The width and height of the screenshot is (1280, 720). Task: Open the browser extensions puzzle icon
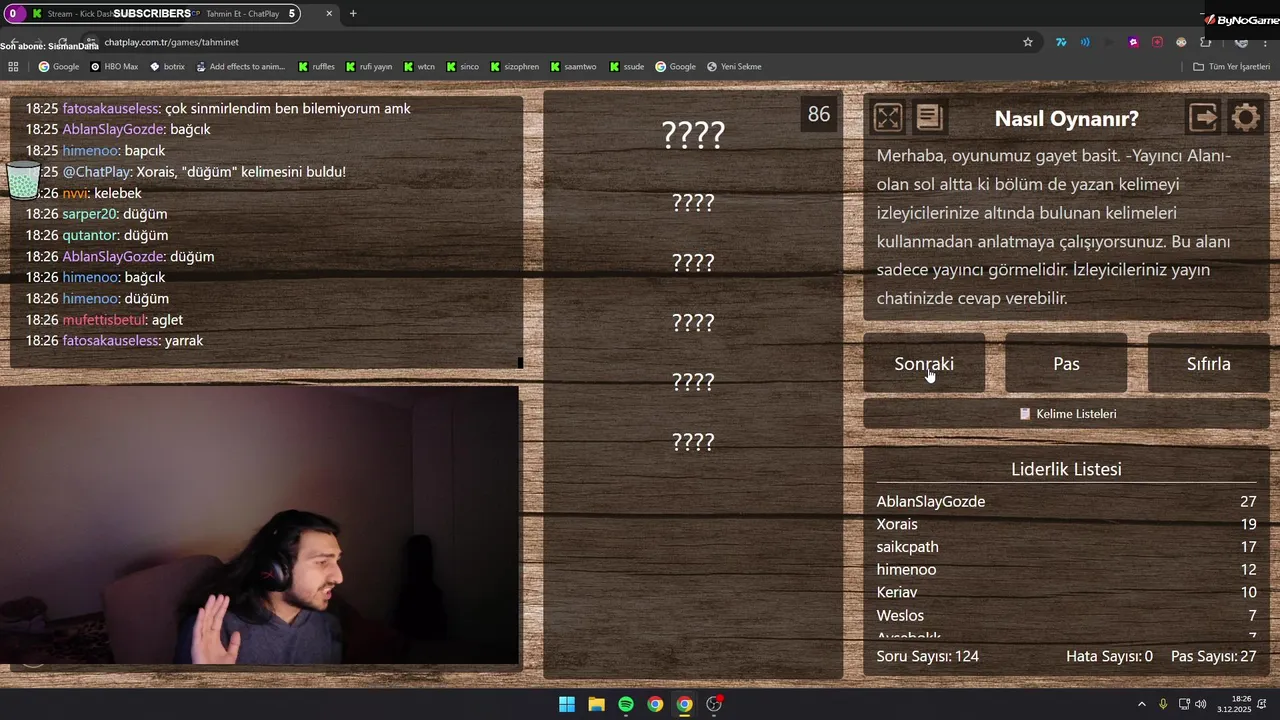(1205, 42)
